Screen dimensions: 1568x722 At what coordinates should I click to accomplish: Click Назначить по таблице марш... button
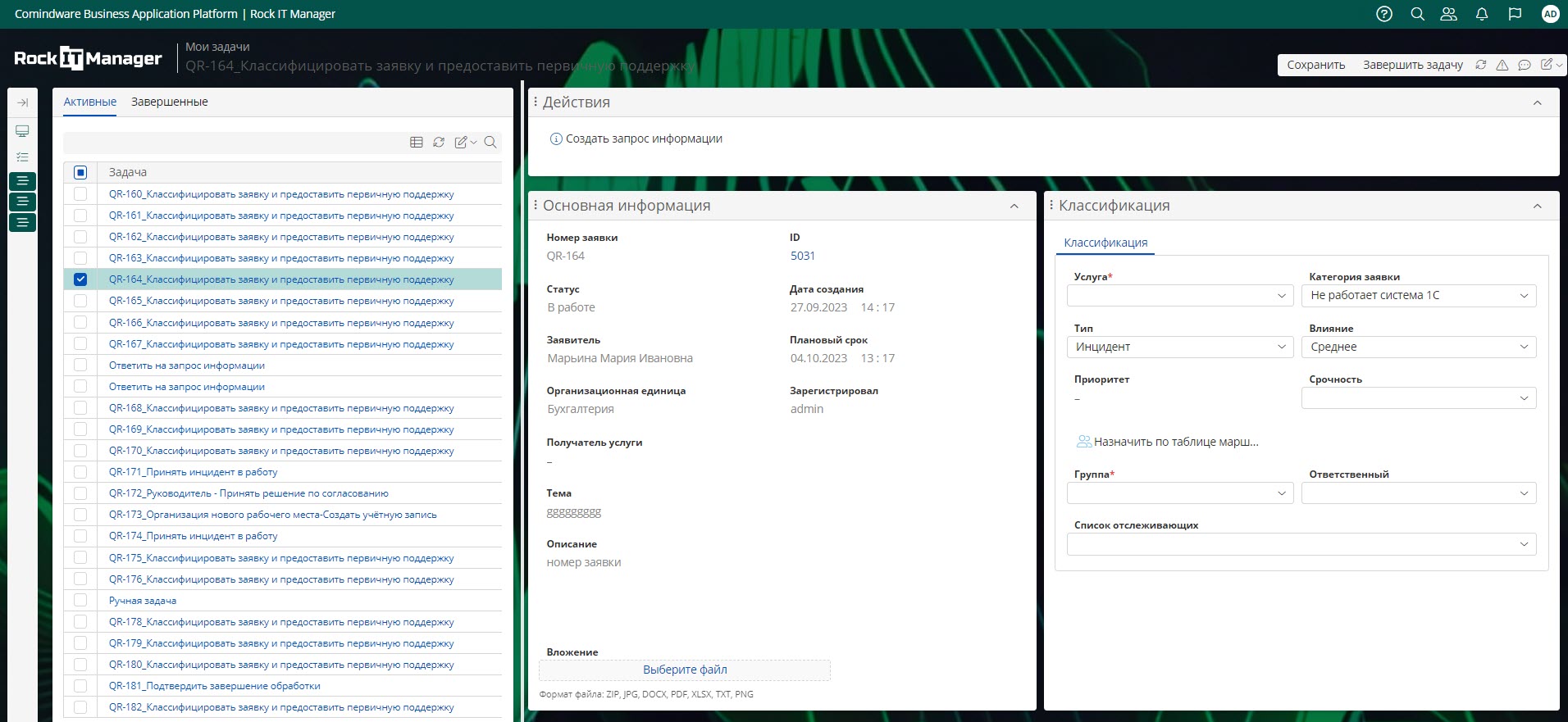point(1168,442)
